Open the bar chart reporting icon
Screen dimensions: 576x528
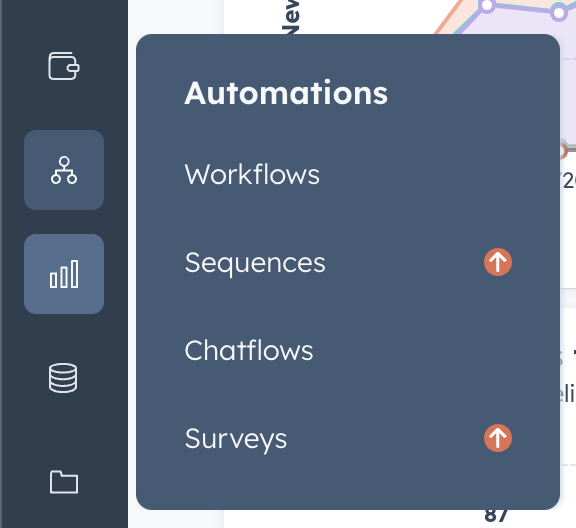click(x=64, y=274)
